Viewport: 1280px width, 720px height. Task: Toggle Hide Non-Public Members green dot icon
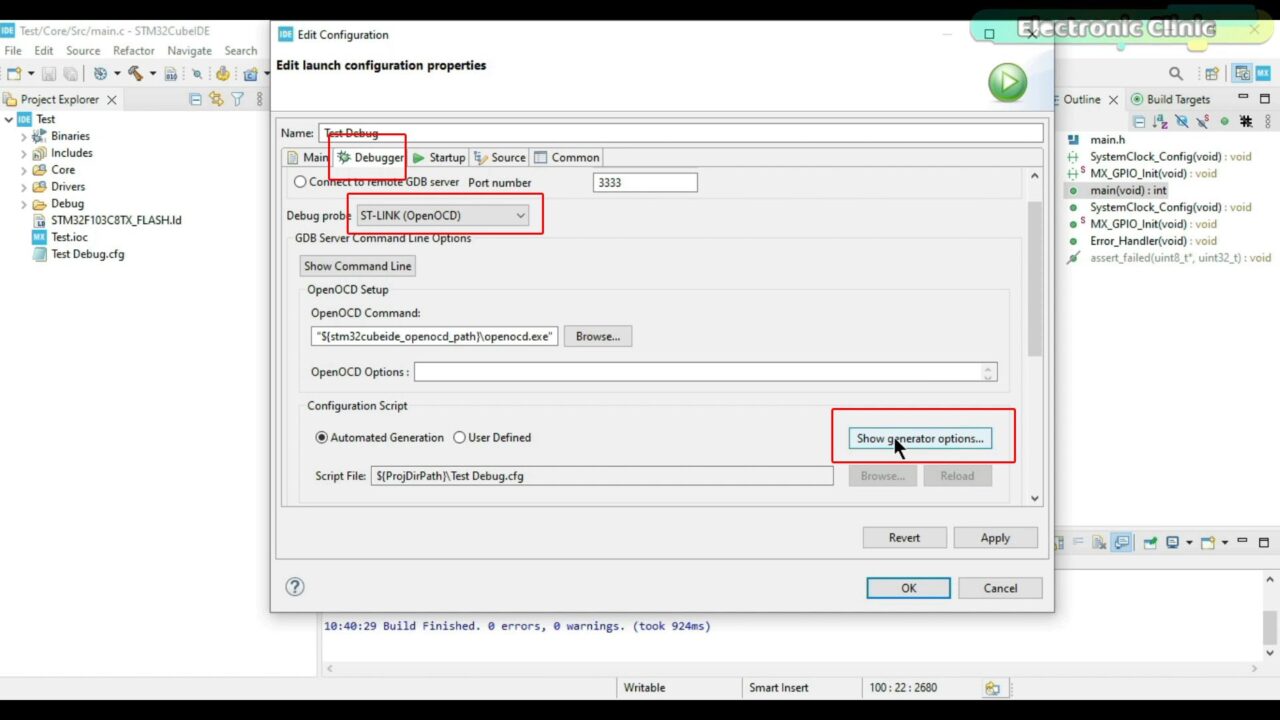coord(1224,121)
